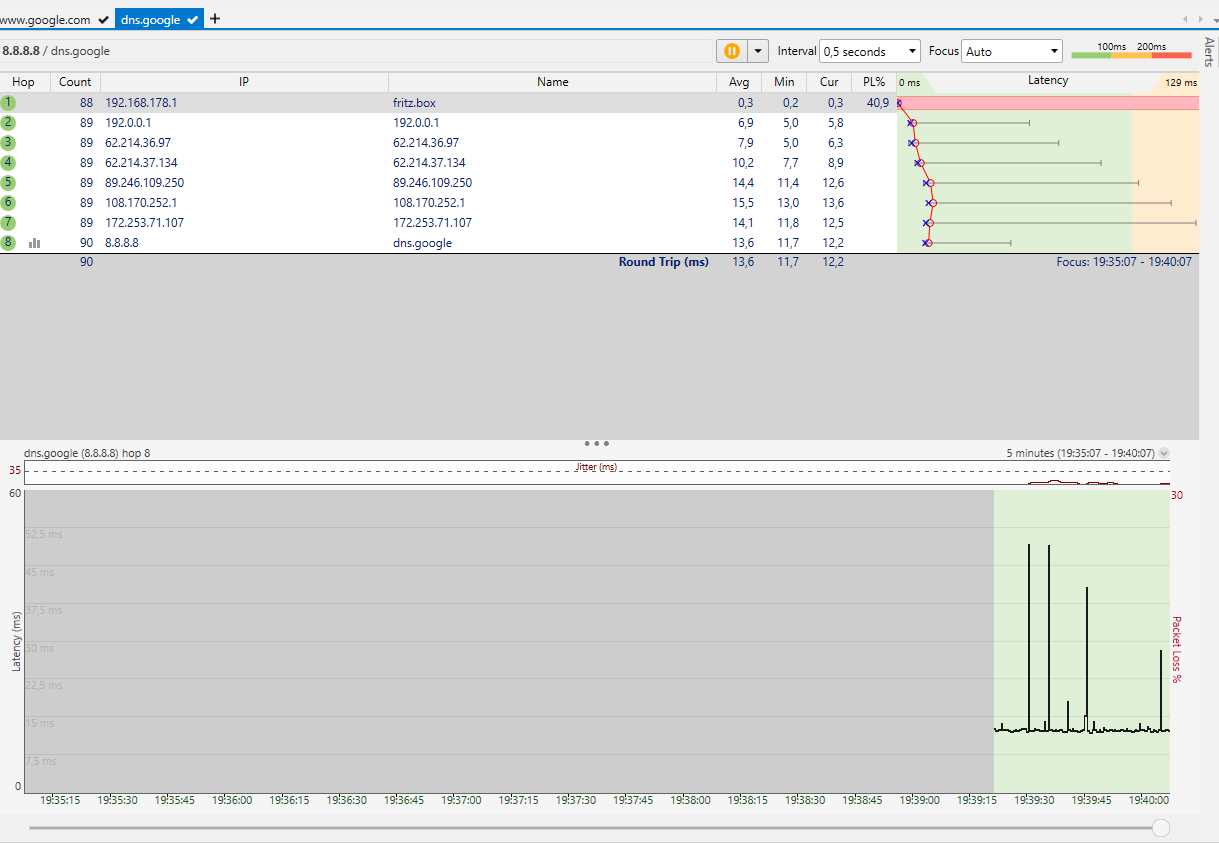Click dns.google name in hop 8 row

tap(422, 243)
